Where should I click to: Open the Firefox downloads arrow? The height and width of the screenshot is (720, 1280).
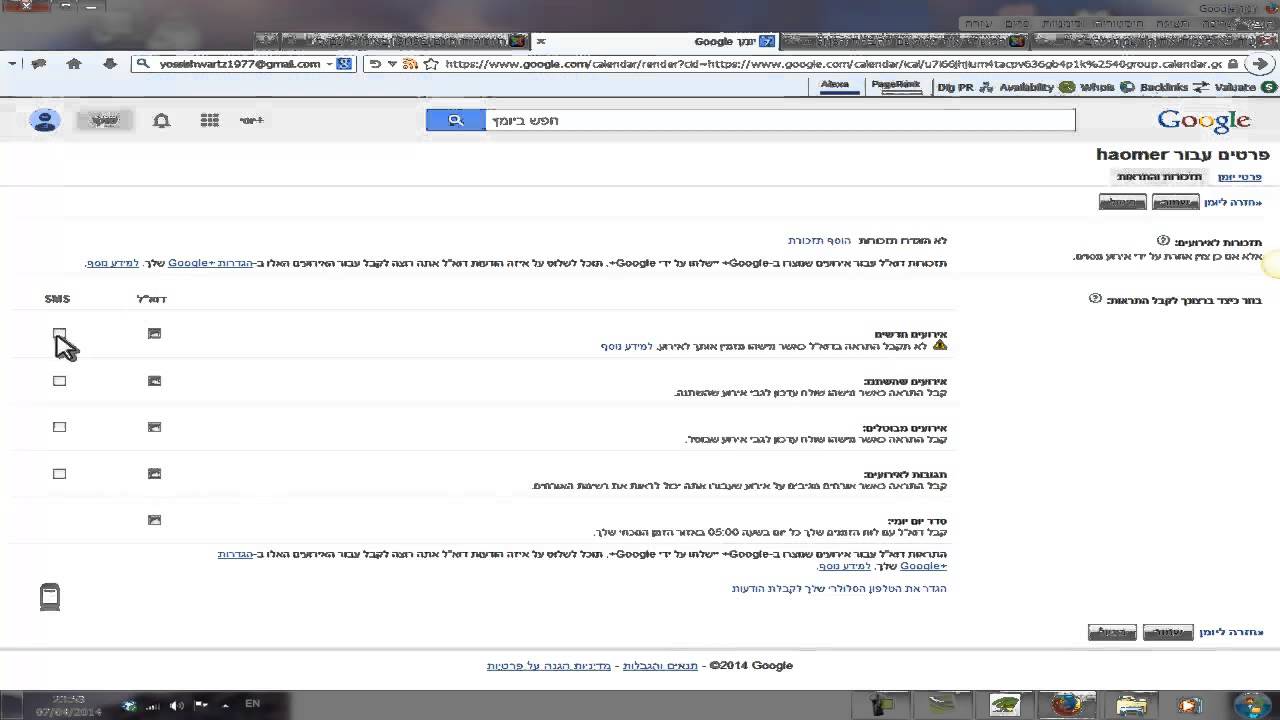click(x=110, y=64)
